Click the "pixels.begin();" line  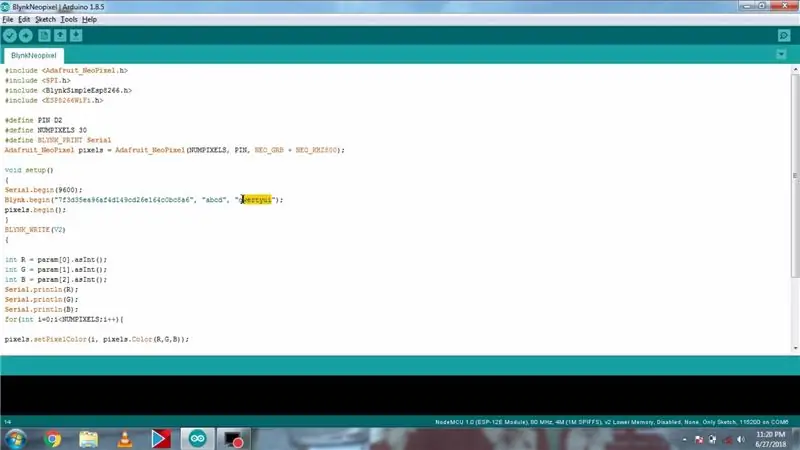[35, 210]
